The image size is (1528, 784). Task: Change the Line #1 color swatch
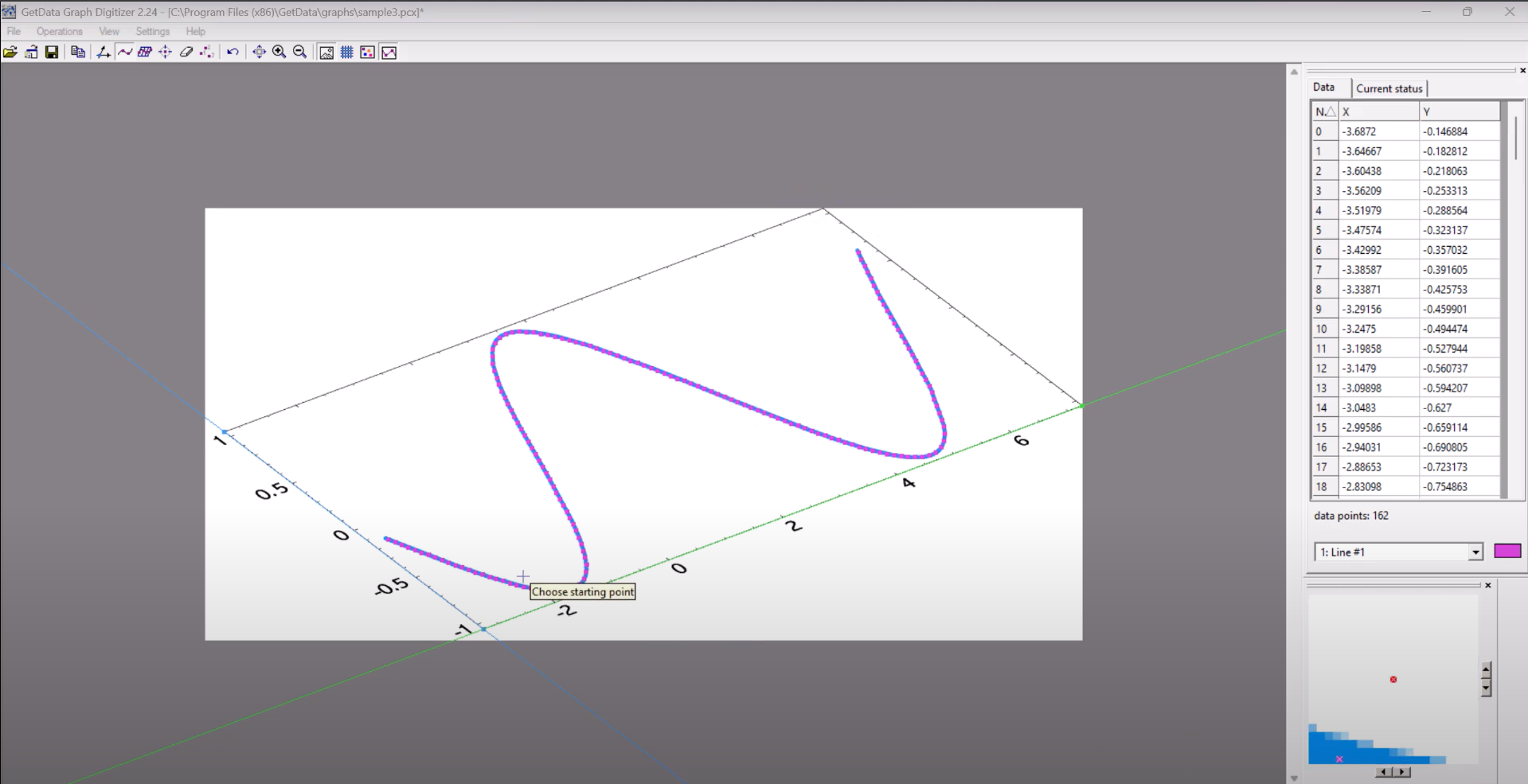click(x=1507, y=551)
